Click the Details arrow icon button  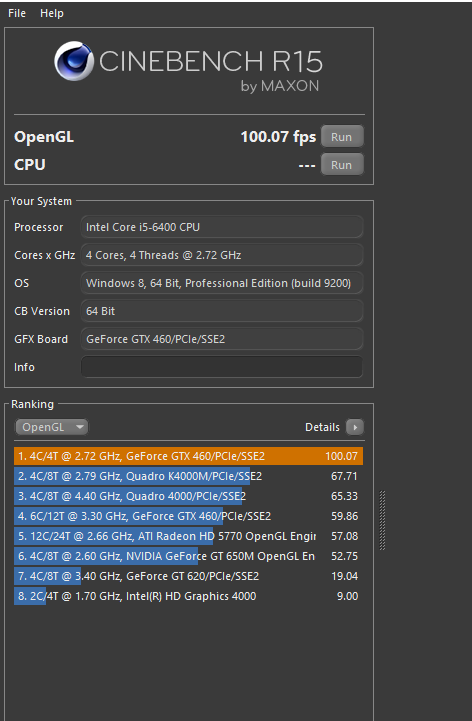click(x=355, y=427)
